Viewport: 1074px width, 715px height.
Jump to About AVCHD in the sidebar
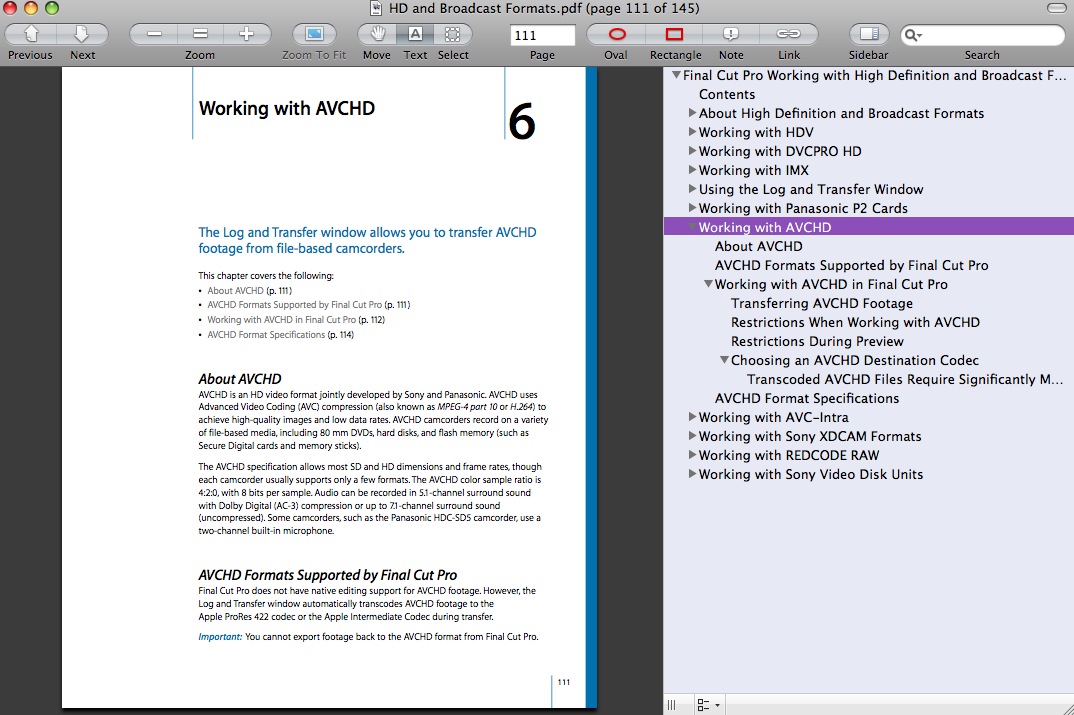pos(758,246)
